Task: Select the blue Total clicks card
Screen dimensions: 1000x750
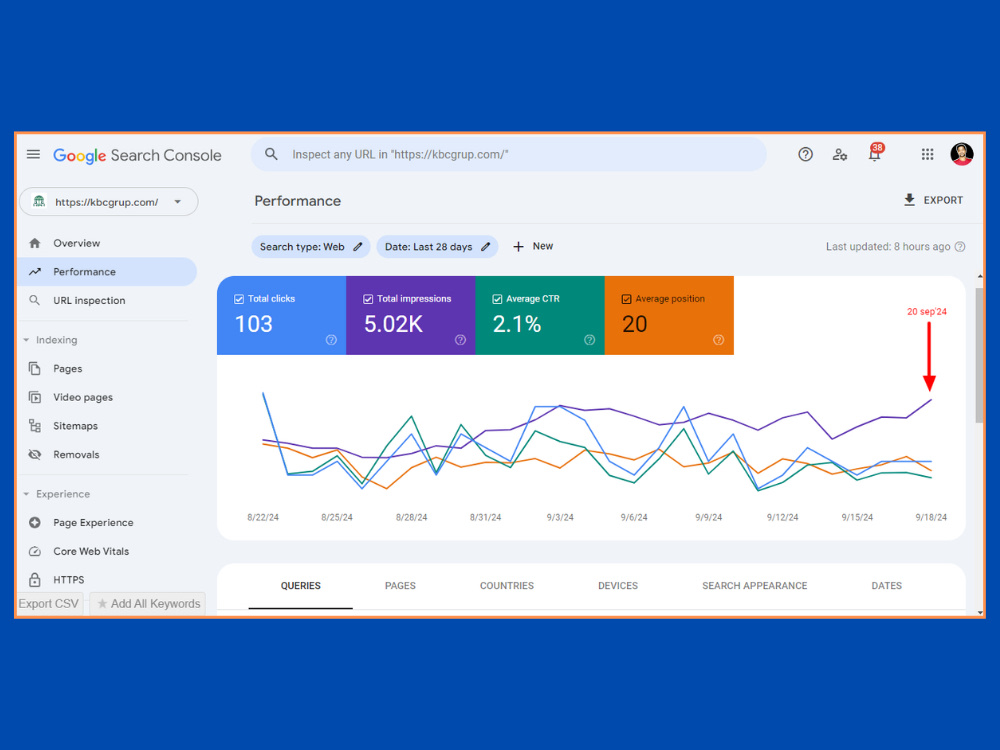Action: (x=281, y=315)
